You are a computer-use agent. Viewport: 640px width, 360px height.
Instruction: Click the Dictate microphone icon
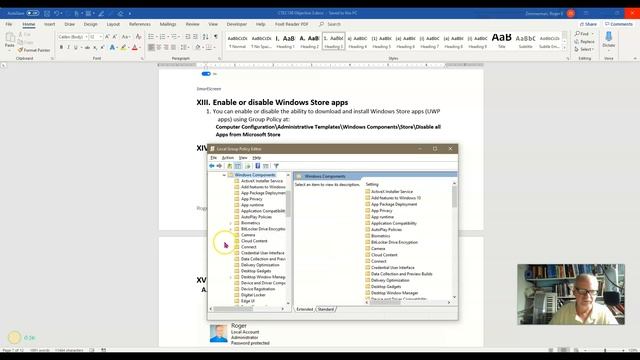pos(609,37)
